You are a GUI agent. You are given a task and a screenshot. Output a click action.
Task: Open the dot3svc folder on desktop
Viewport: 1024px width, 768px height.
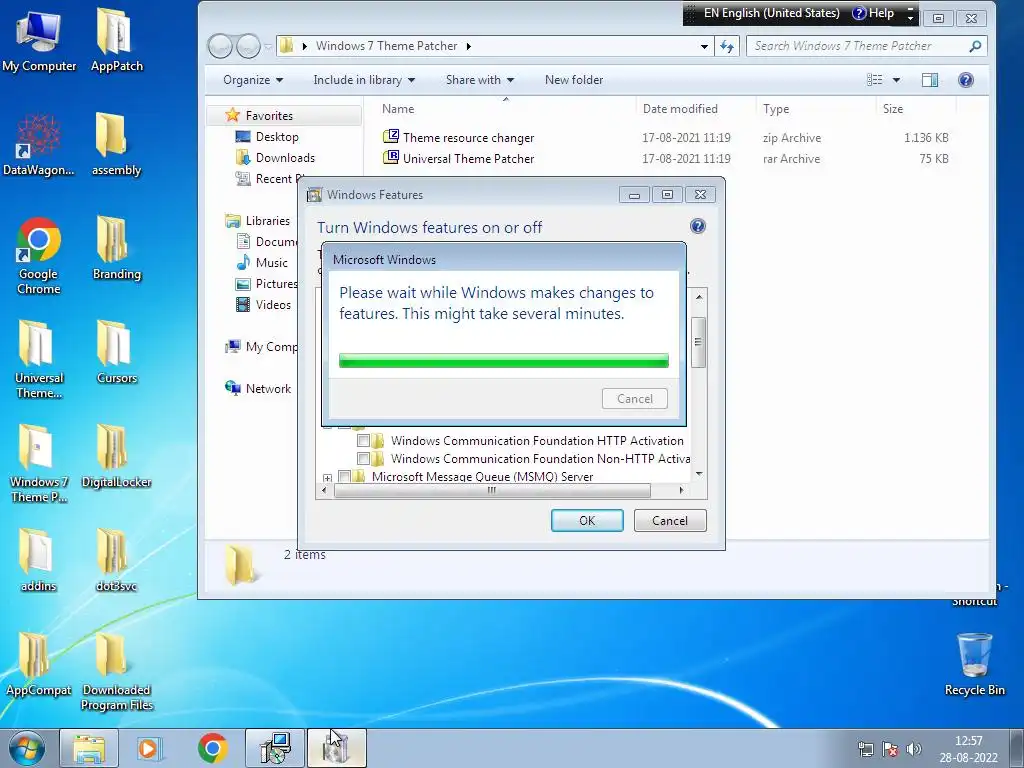pos(116,560)
